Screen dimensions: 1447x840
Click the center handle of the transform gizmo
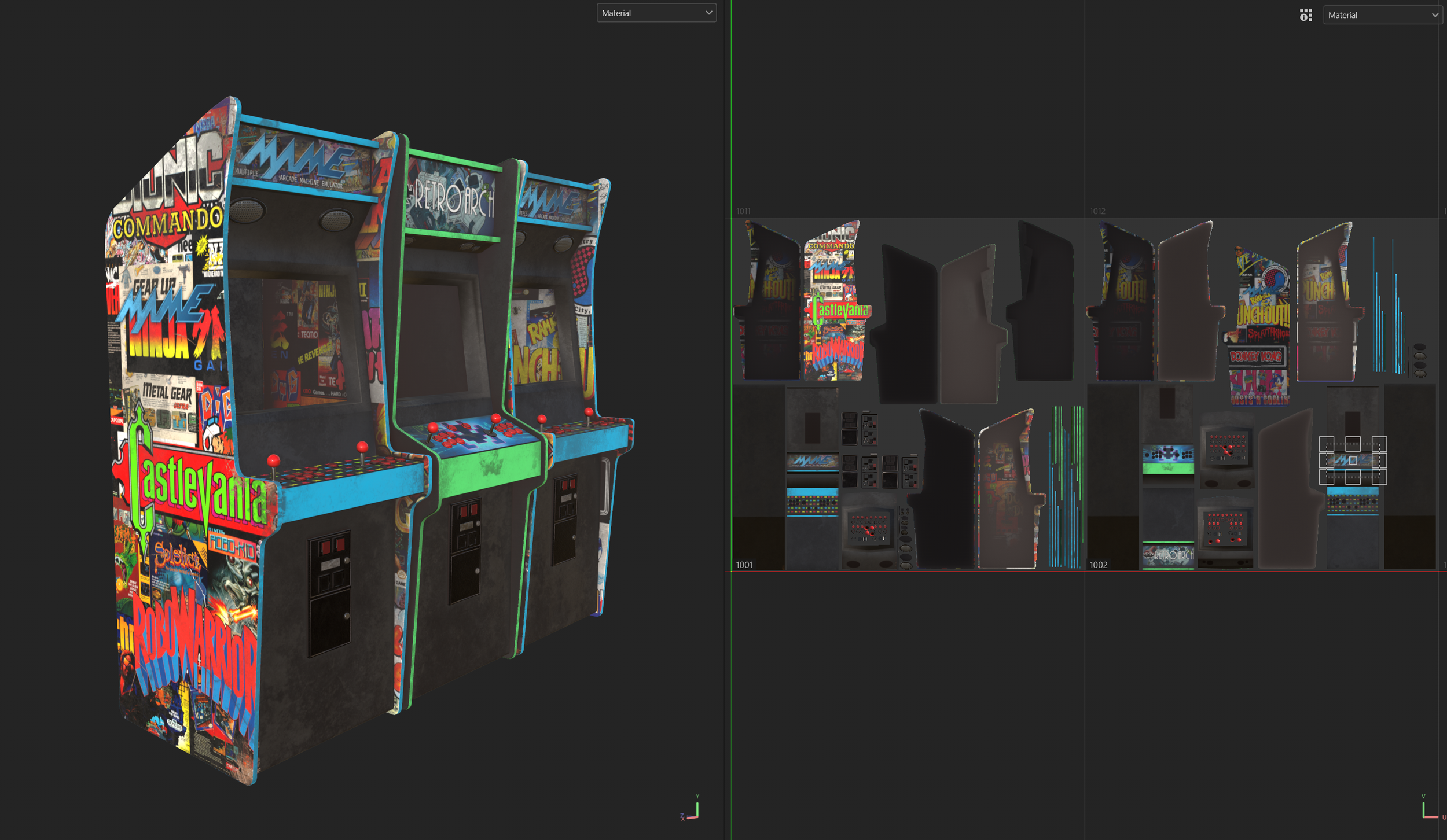pos(1353,460)
